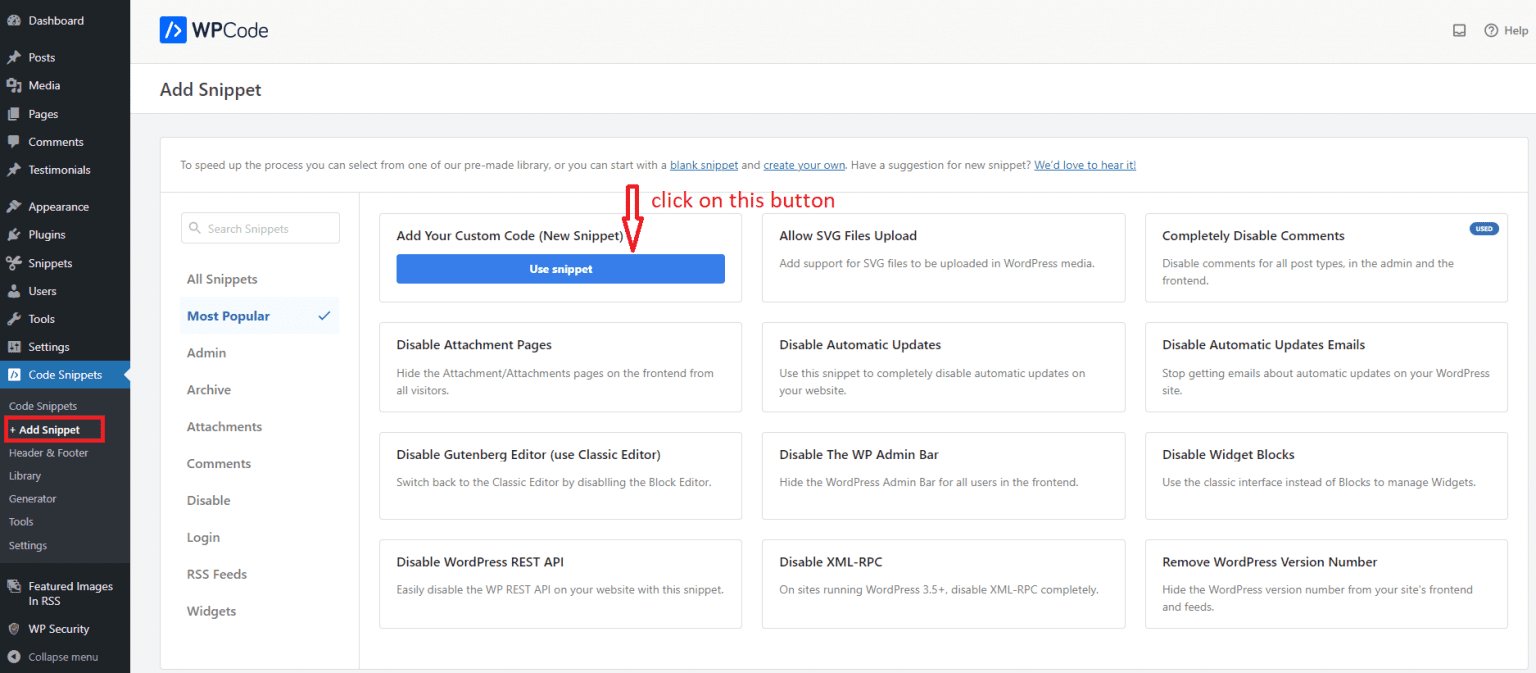Select the Media library icon
The width and height of the screenshot is (1536, 673).
[14, 85]
